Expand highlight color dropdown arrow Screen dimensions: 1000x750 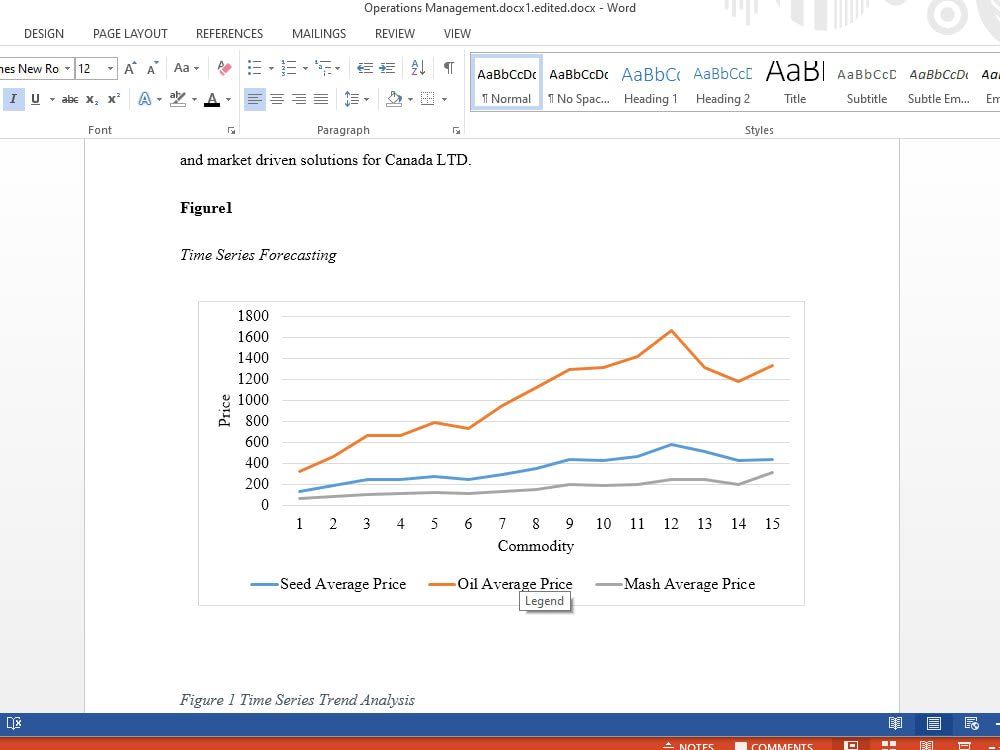tap(194, 100)
